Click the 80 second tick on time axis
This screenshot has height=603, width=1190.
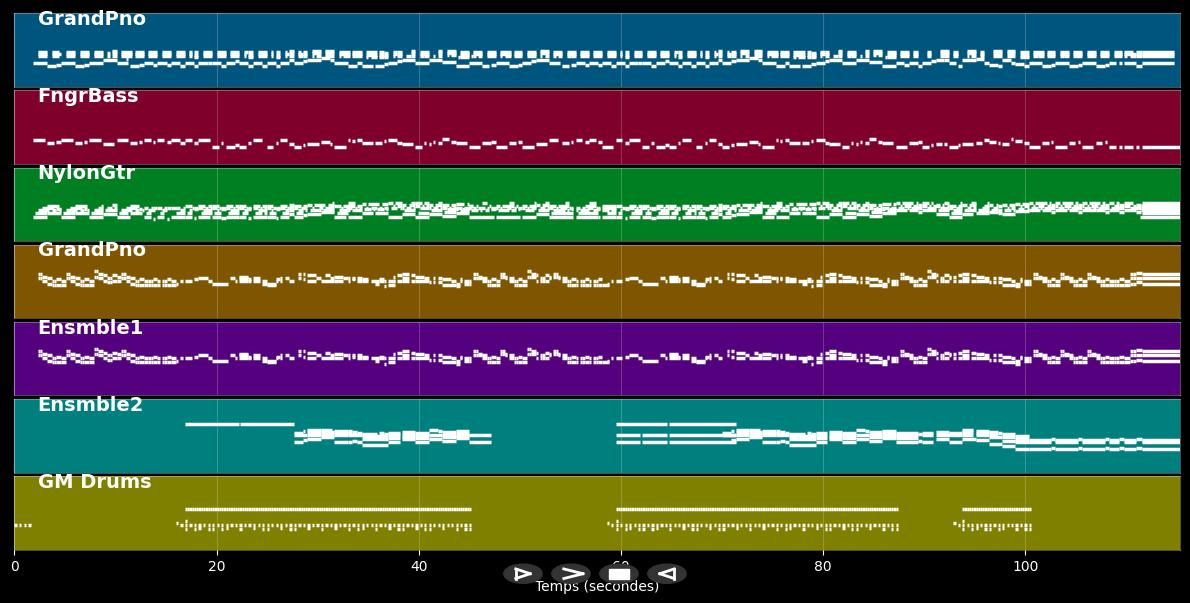(x=823, y=567)
